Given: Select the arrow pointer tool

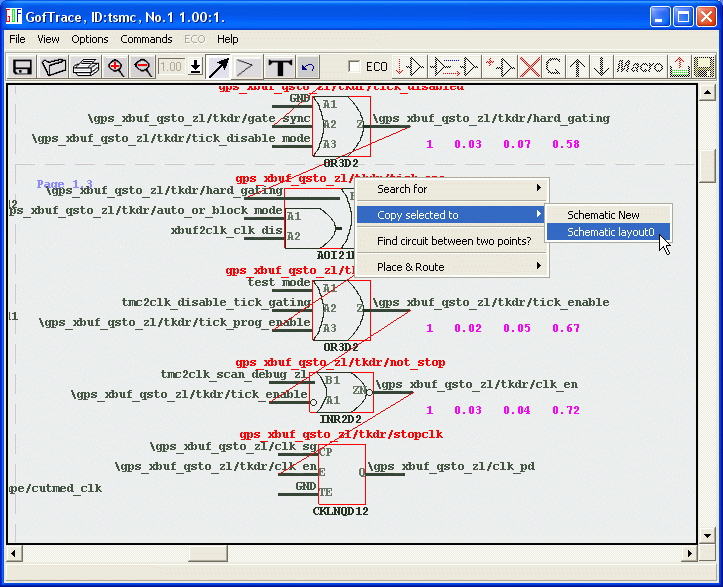Looking at the screenshot, I should tap(218, 67).
